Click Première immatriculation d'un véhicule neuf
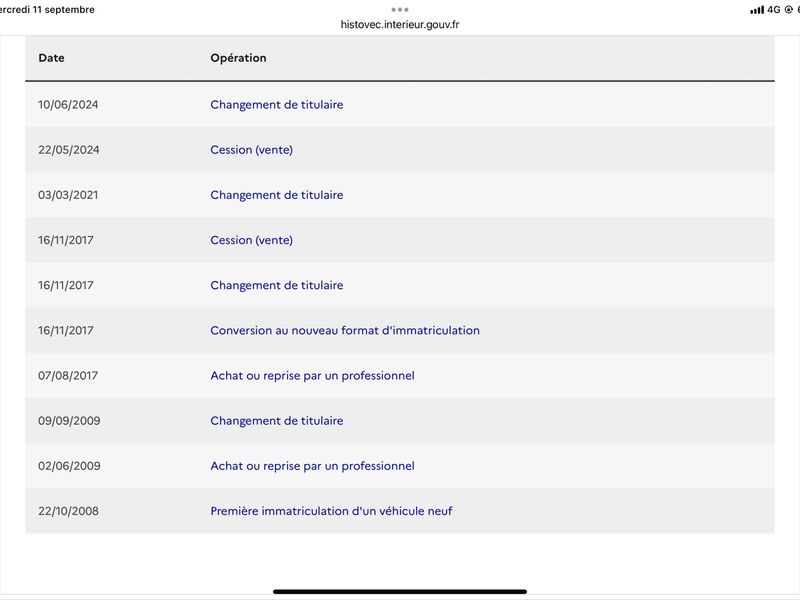800x600 pixels. 331,511
